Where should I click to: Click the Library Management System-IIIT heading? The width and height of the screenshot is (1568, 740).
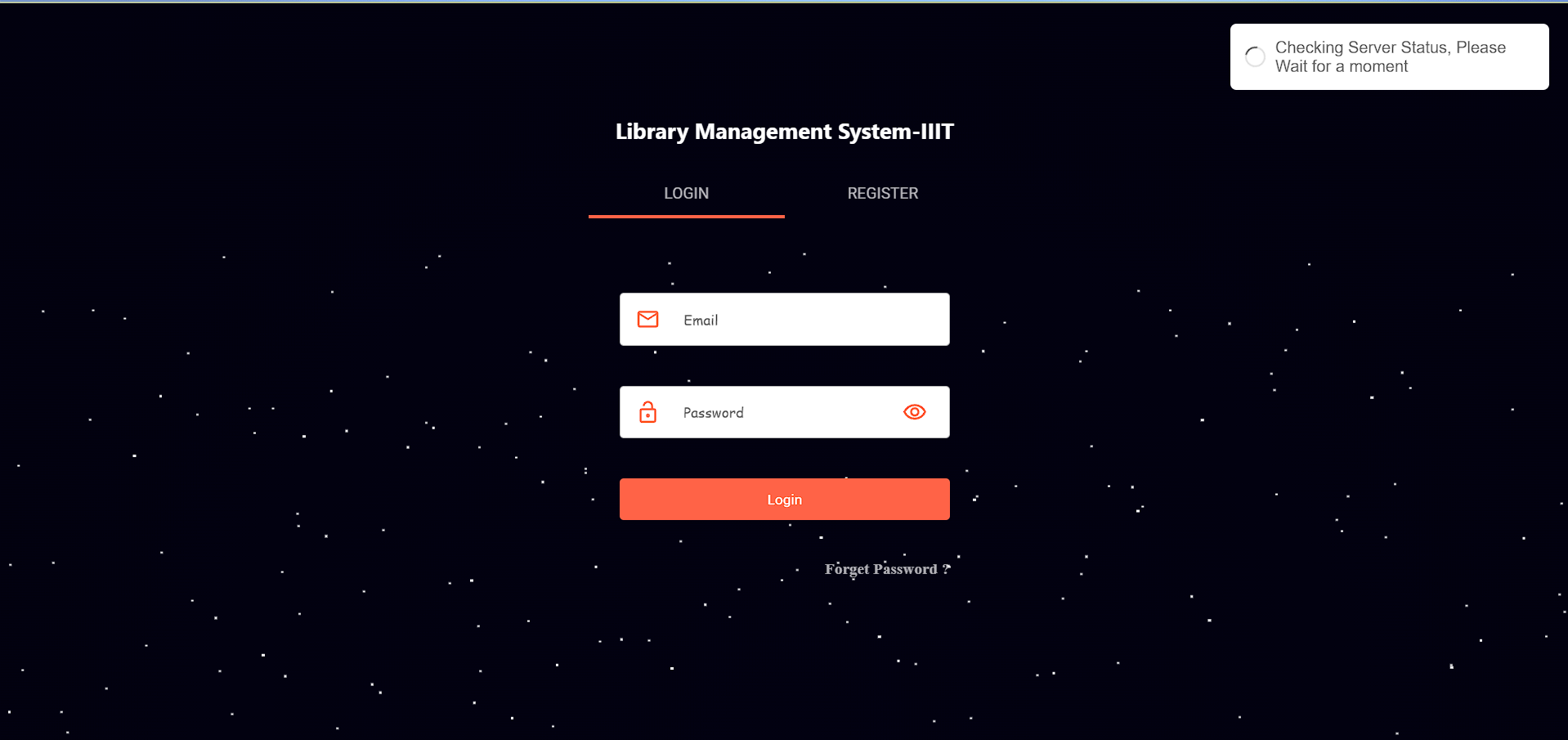tap(784, 132)
